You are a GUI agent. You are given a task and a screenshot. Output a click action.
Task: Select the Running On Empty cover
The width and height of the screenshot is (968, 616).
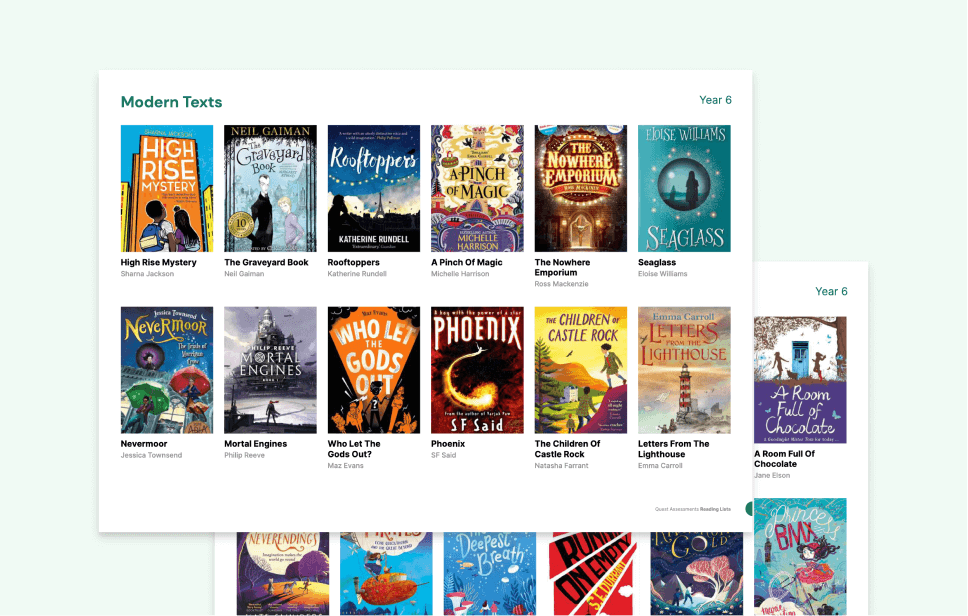coord(593,573)
